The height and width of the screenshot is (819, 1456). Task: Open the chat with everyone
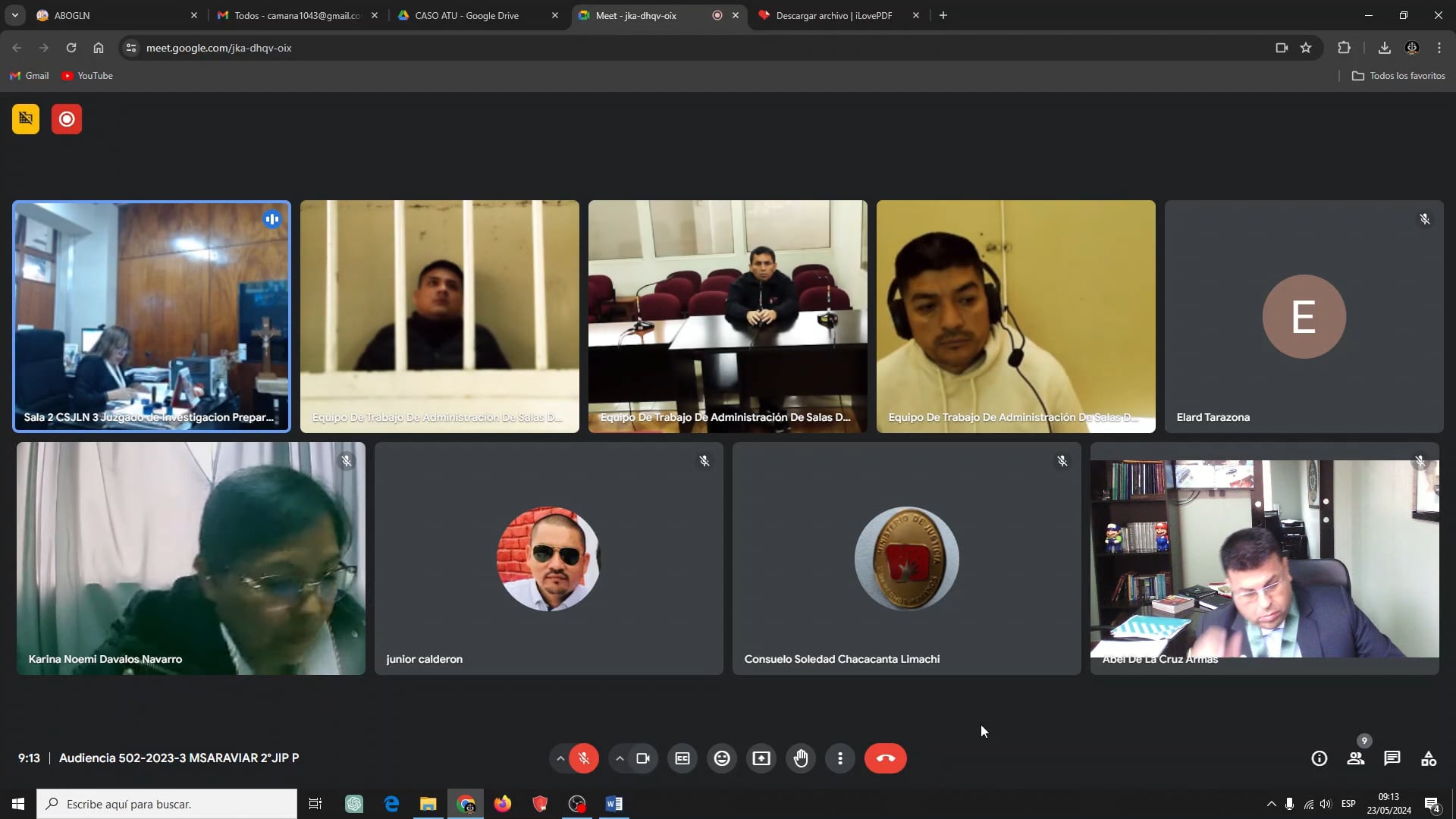1392,758
